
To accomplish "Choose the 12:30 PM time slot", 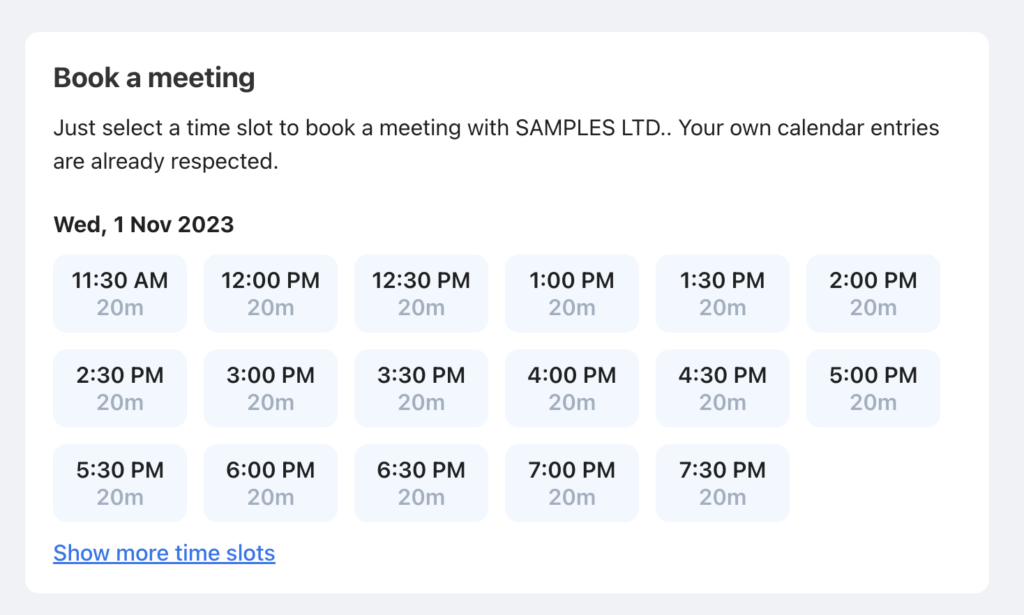I will [421, 293].
